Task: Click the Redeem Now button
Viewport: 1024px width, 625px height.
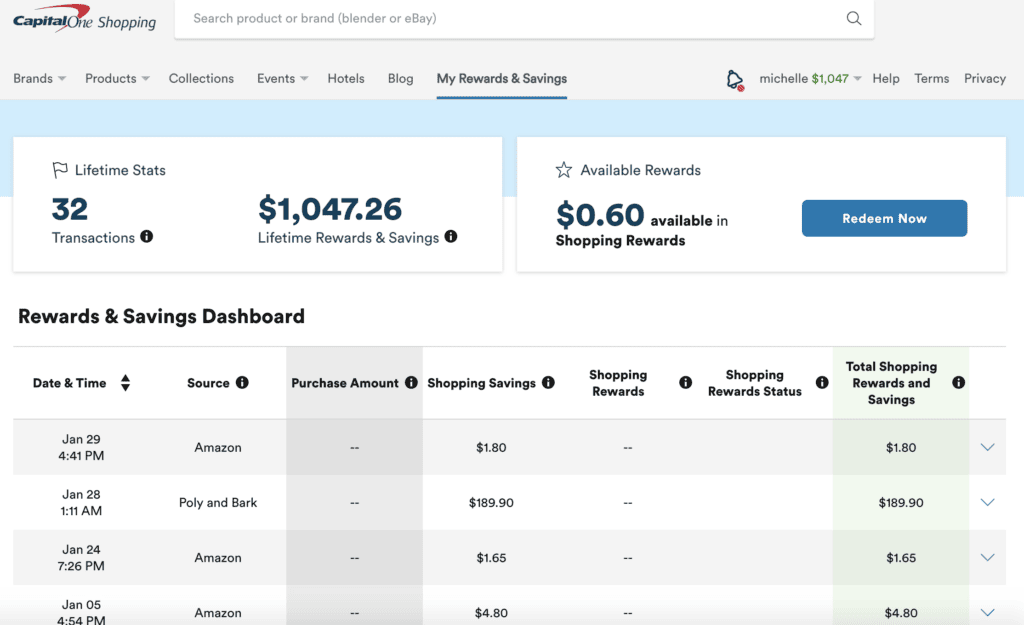Action: [x=884, y=217]
